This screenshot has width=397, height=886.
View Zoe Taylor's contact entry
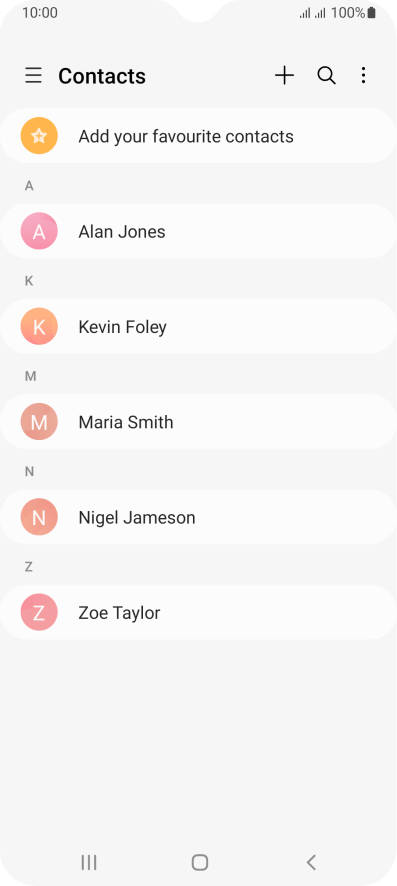pos(198,613)
